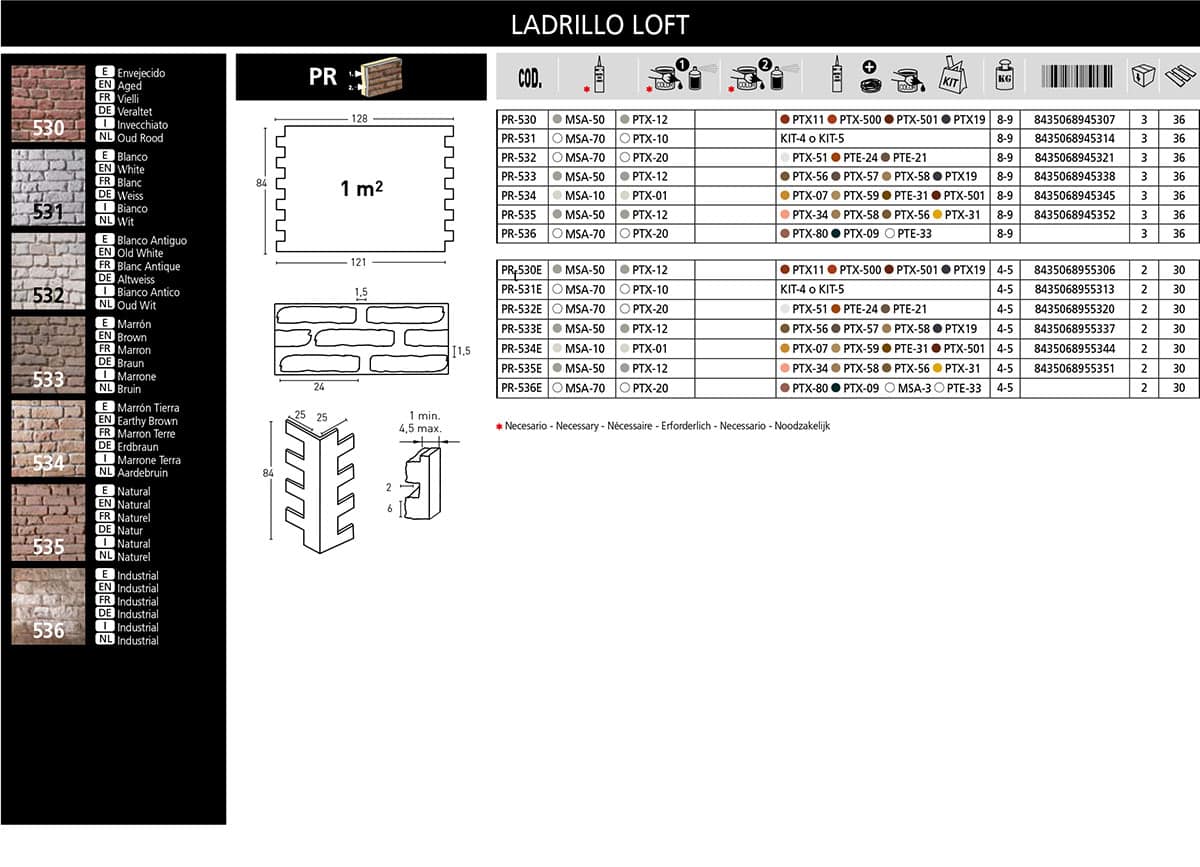Open the 535 Natural brick thumbnail
Viewport: 1200px width, 867px height.
[x=48, y=523]
